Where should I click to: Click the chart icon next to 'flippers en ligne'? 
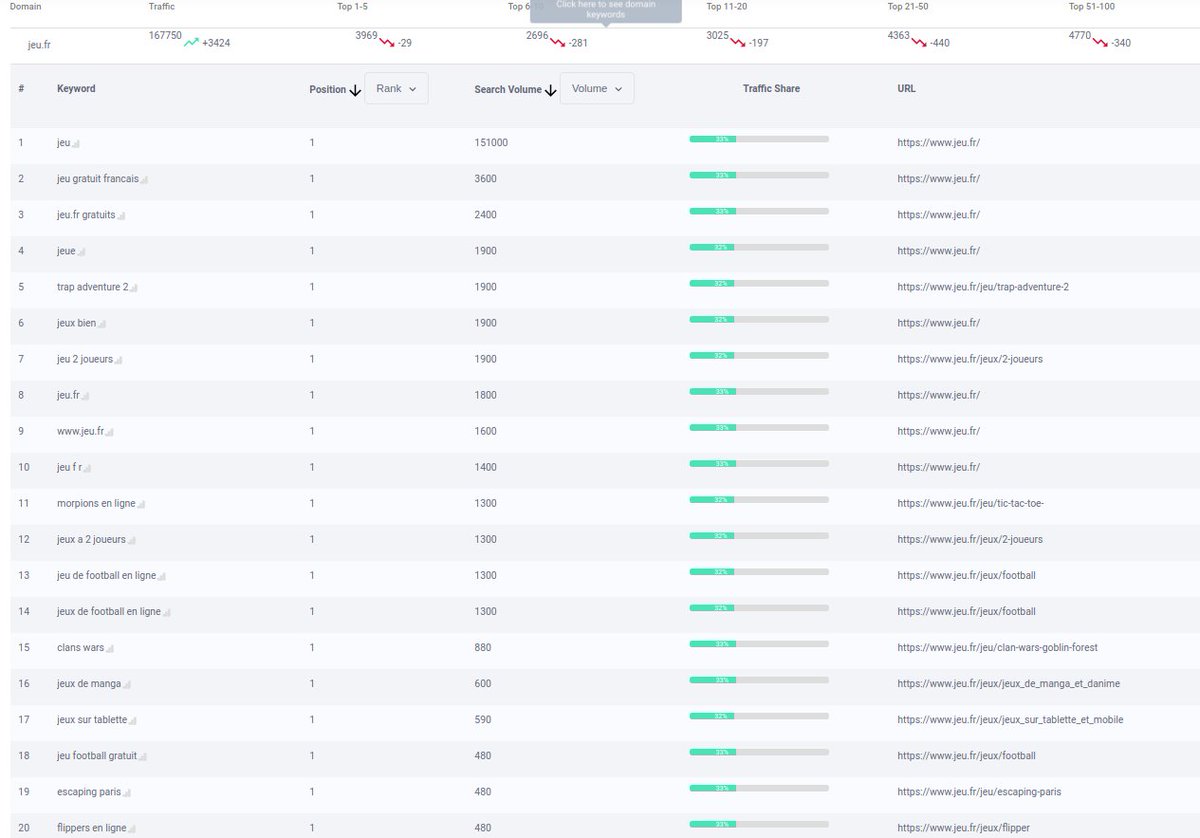pyautogui.click(x=134, y=829)
